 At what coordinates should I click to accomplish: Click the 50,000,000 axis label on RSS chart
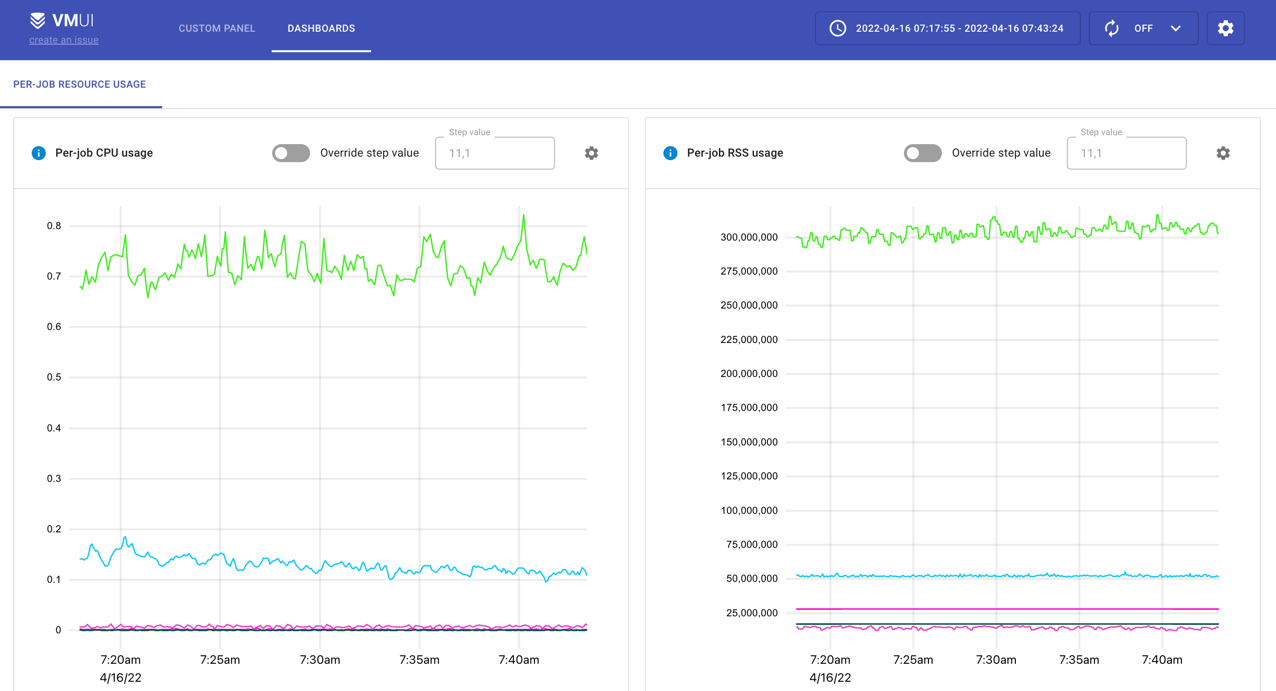(752, 579)
